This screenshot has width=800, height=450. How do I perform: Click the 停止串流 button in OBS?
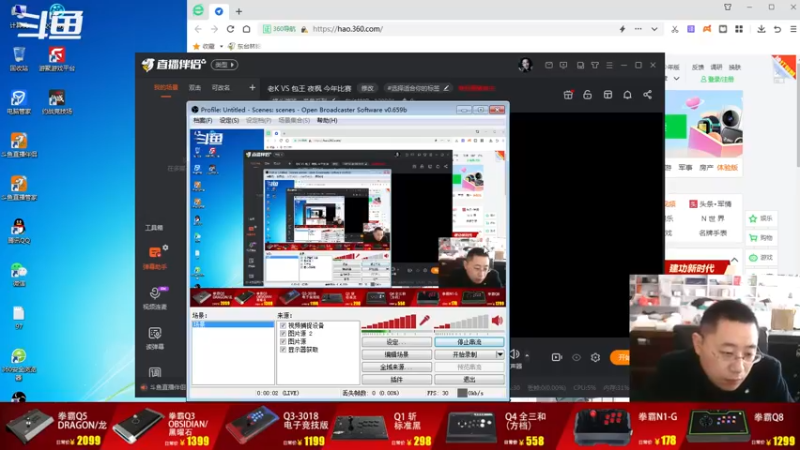point(469,342)
